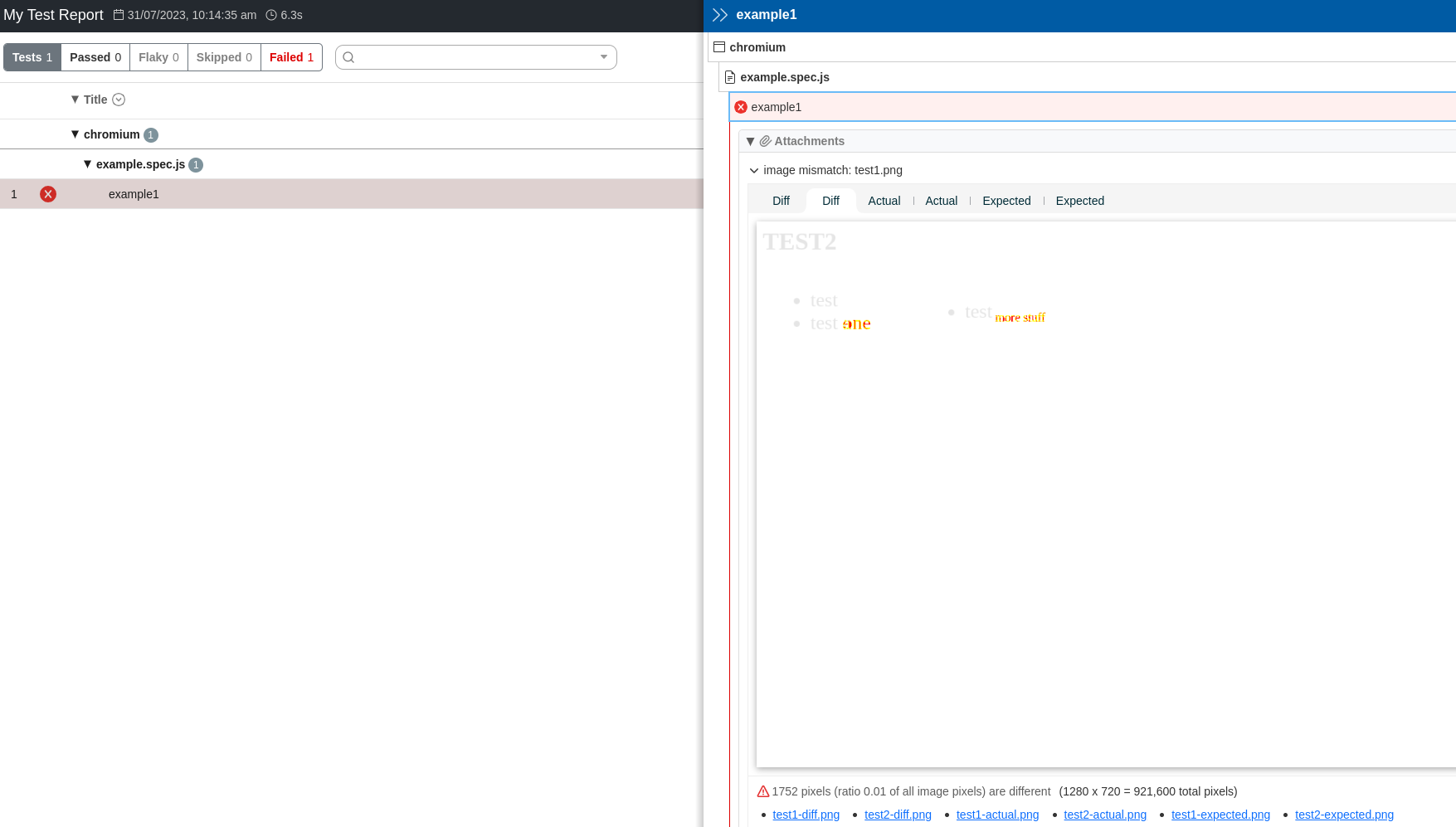Click the clock icon showing 6.3s duration
Screen dimensions: 1456x827
(270, 14)
